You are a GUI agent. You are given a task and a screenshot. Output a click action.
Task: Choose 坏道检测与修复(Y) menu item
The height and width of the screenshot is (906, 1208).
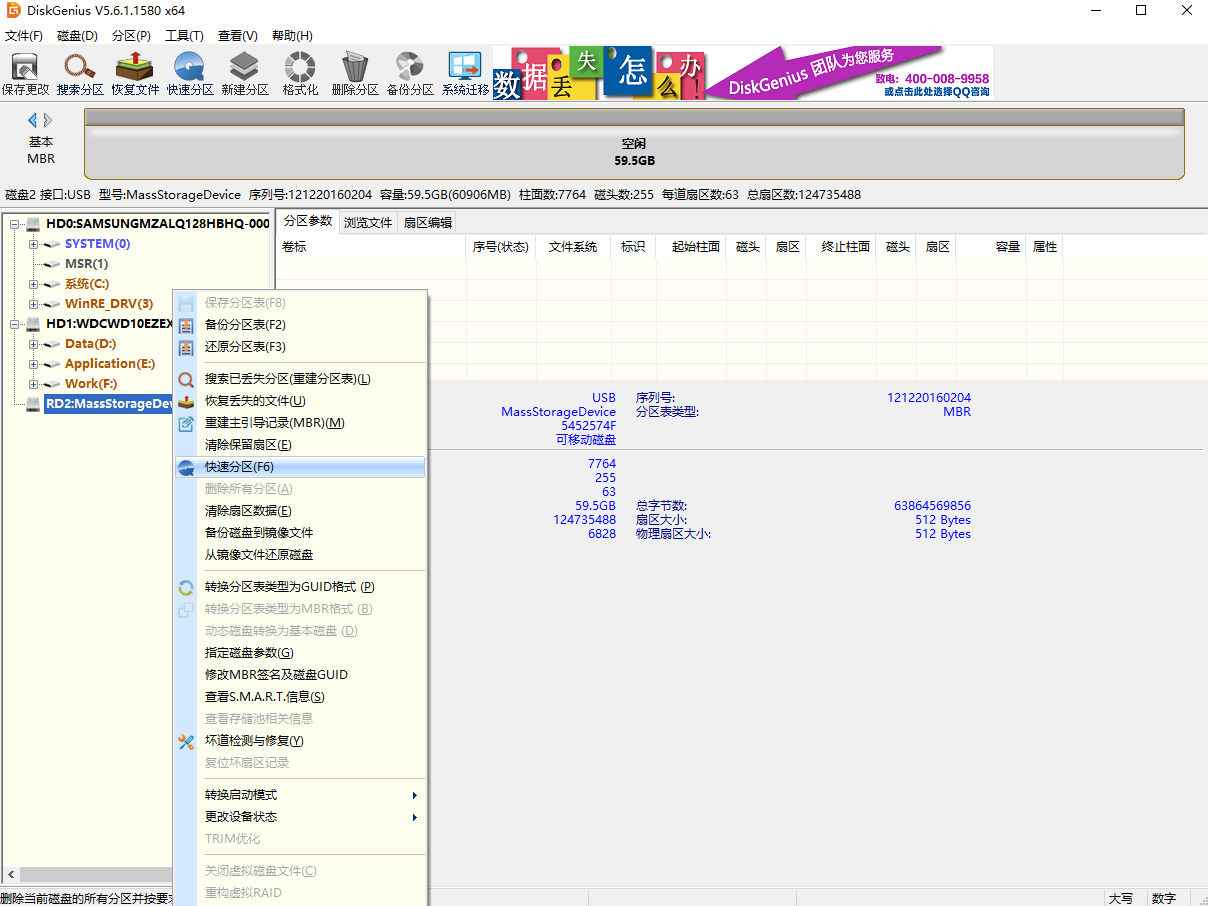300,741
